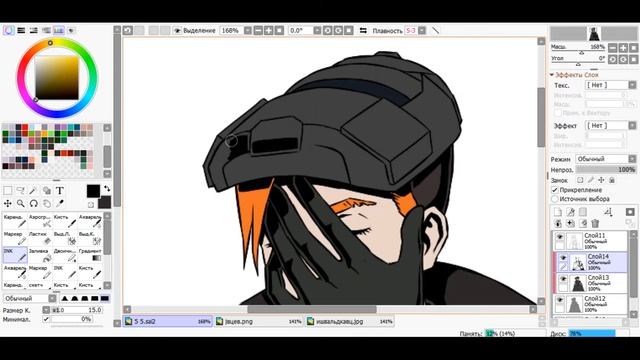Select the Hand pan tool

pyautogui.click(x=47, y=203)
